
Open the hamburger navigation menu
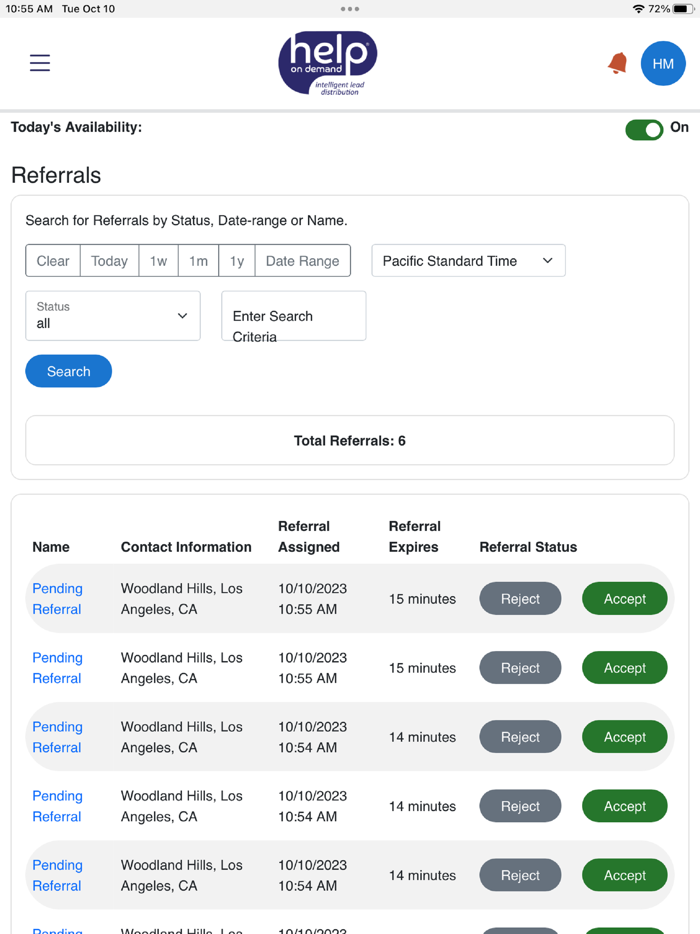point(39,62)
